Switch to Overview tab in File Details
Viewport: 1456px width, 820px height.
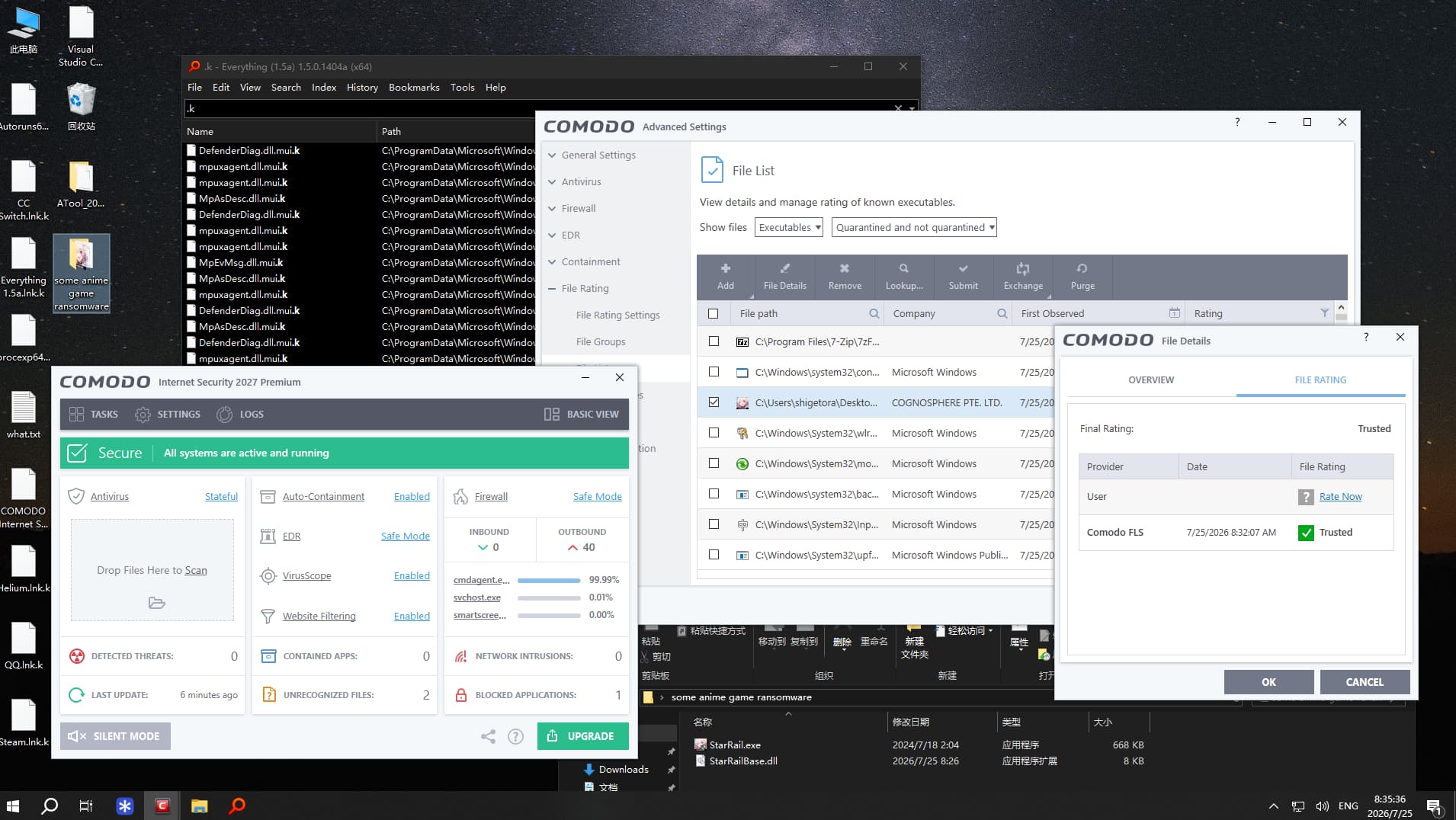(1151, 380)
